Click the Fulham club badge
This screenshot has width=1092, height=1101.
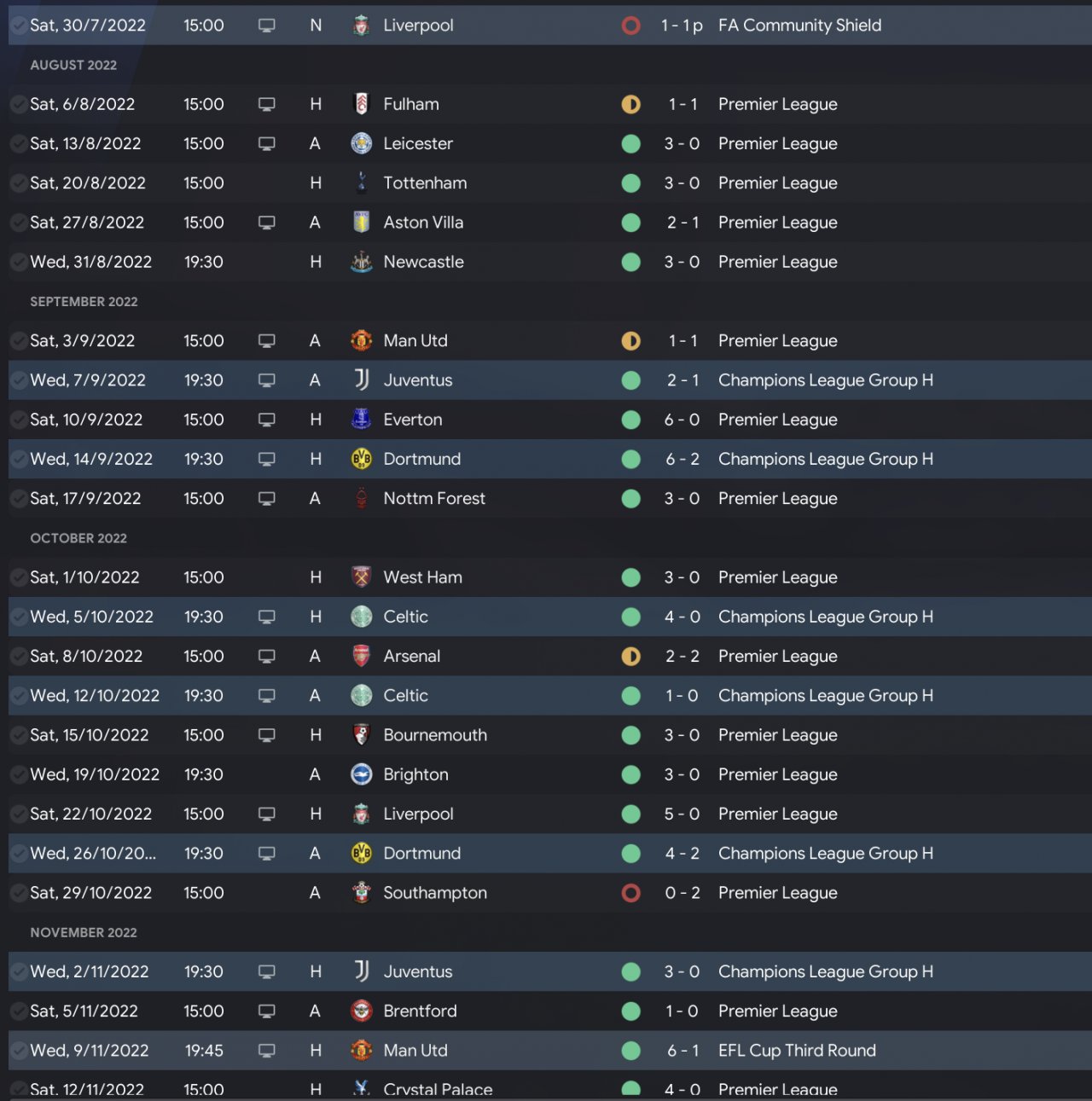[361, 104]
